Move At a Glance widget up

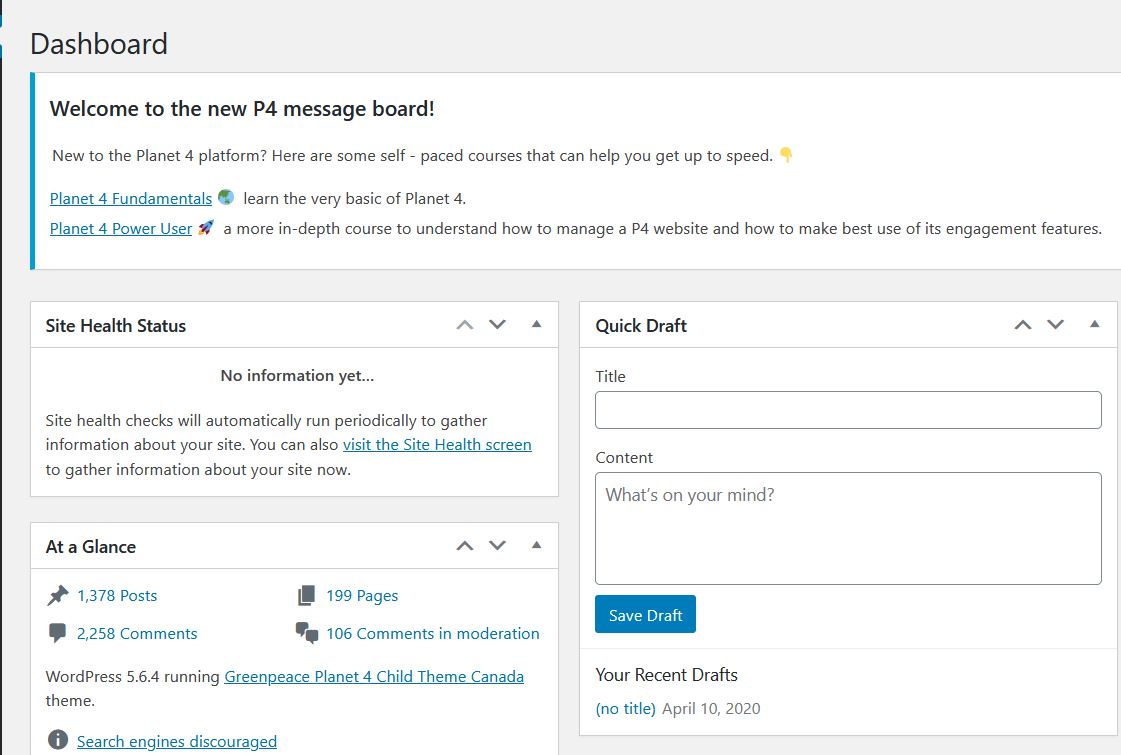pos(465,546)
